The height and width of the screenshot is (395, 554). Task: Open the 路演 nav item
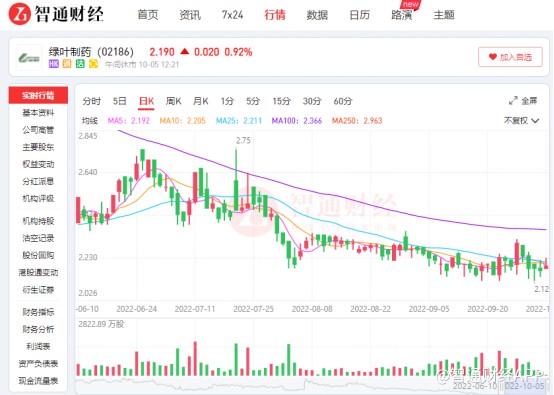point(402,15)
